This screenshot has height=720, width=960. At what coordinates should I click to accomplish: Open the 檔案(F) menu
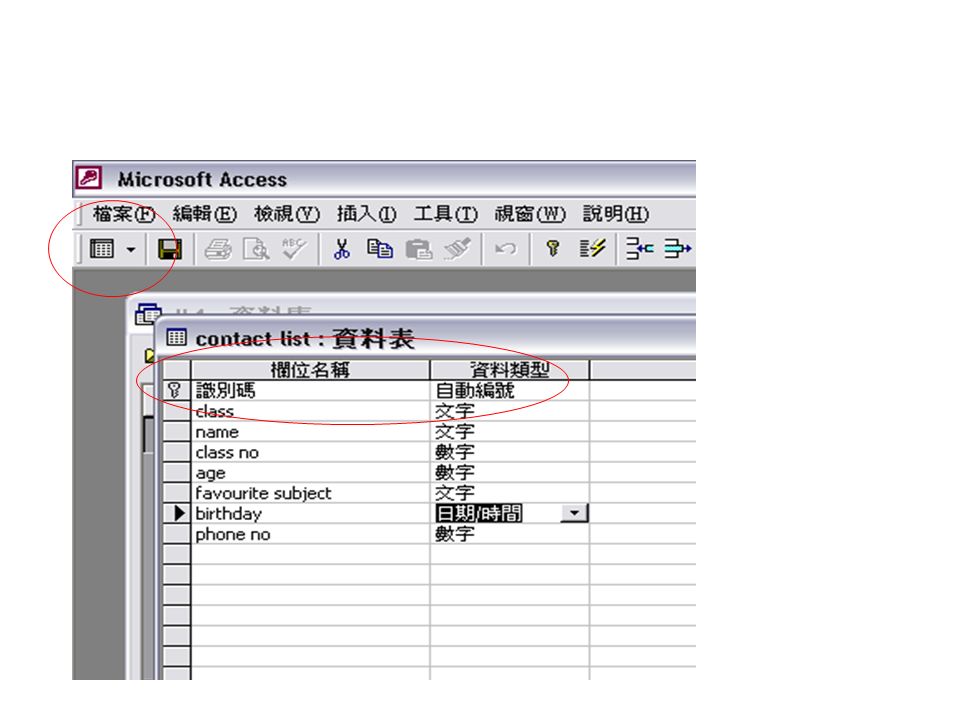pos(123,214)
